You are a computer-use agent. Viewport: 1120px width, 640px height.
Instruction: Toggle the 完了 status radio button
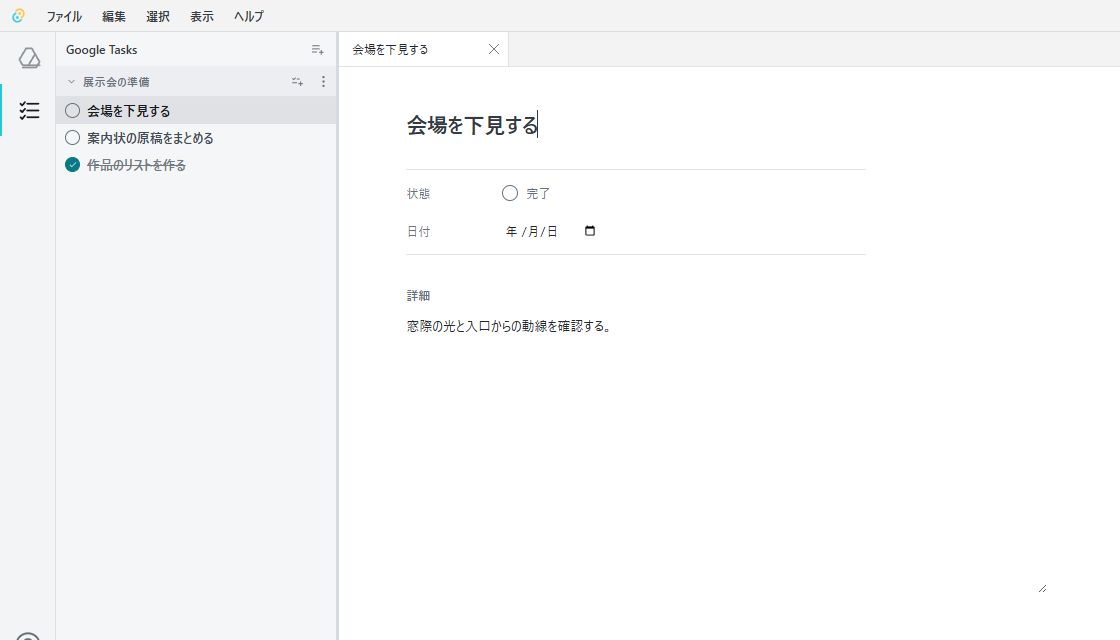(x=509, y=194)
